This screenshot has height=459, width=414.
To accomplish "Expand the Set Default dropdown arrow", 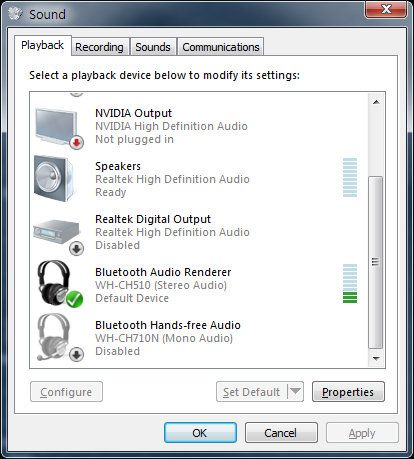I will pos(295,391).
